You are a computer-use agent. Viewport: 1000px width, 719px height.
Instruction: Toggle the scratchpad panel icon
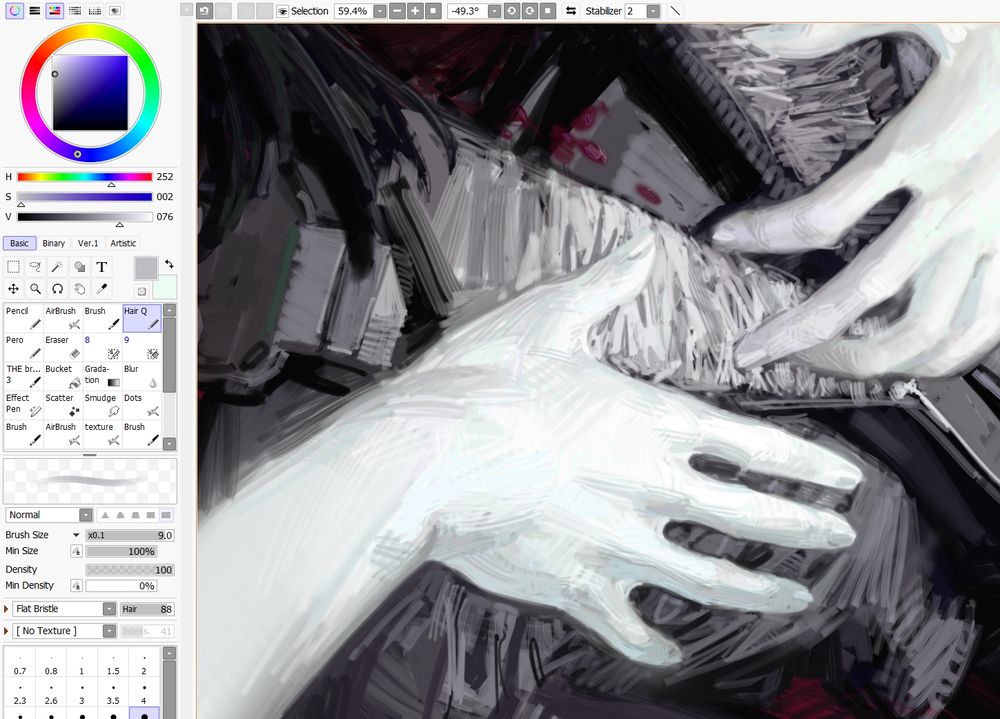[x=115, y=11]
